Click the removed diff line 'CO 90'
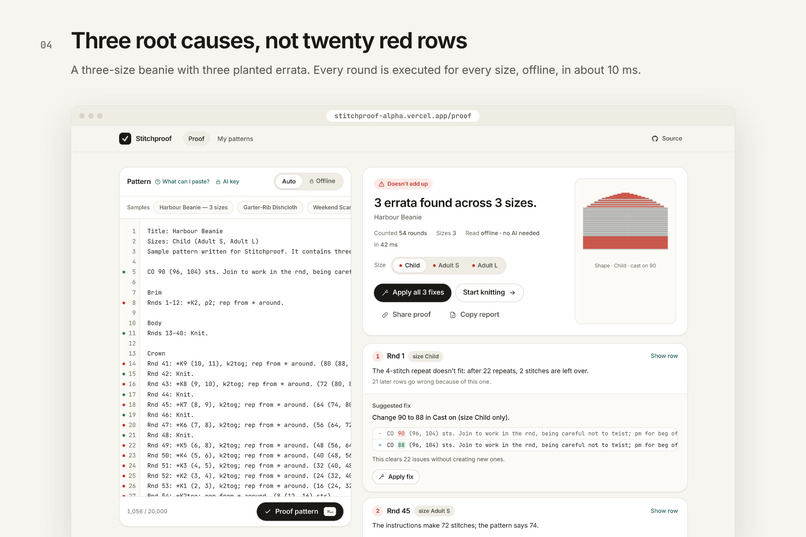806x537 pixels. [525, 433]
